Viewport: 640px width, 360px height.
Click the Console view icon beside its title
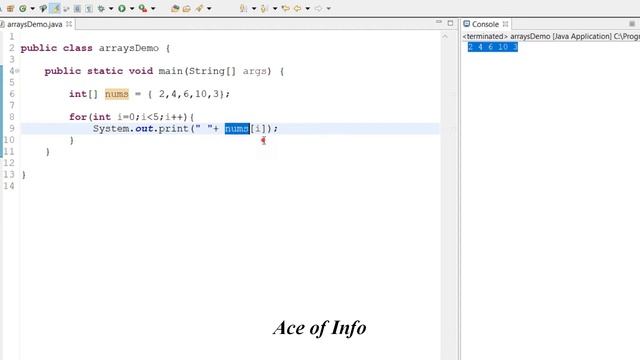pyautogui.click(x=467, y=24)
